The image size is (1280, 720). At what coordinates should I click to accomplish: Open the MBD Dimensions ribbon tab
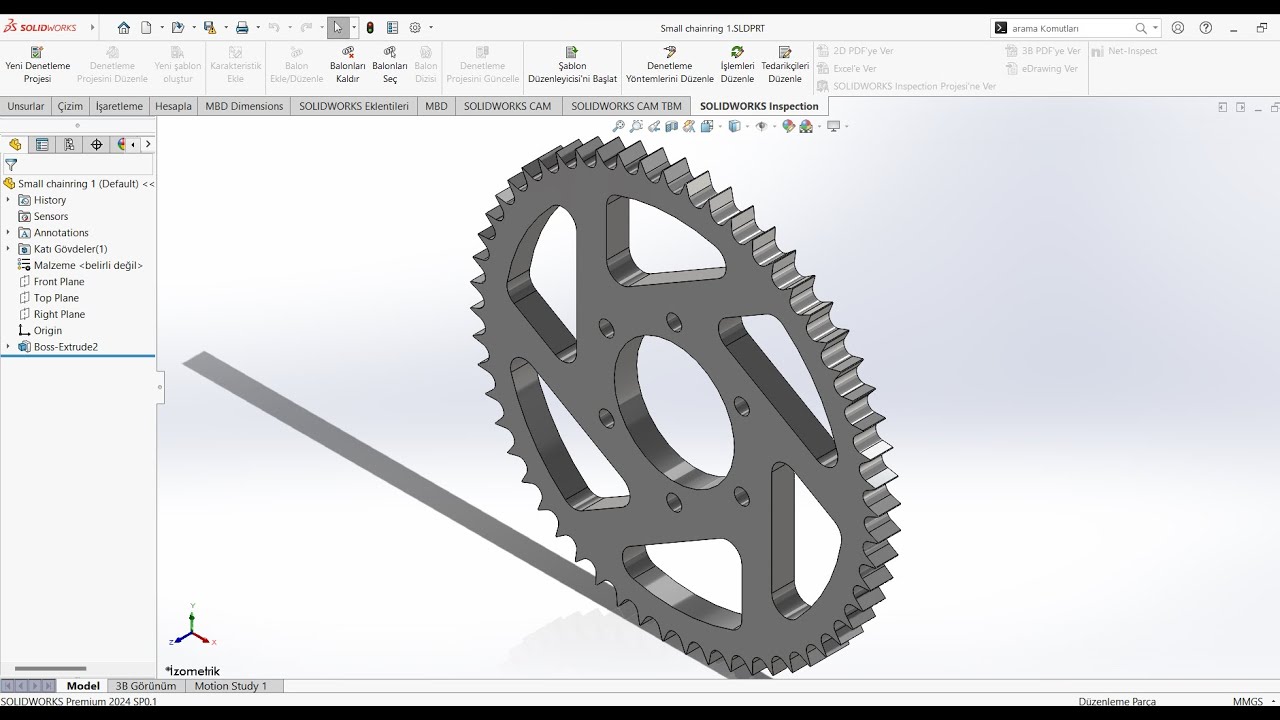244,106
